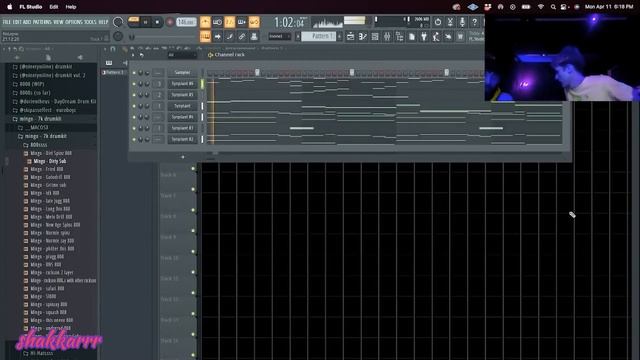Toggle pattern/song mode switch

(133, 22)
